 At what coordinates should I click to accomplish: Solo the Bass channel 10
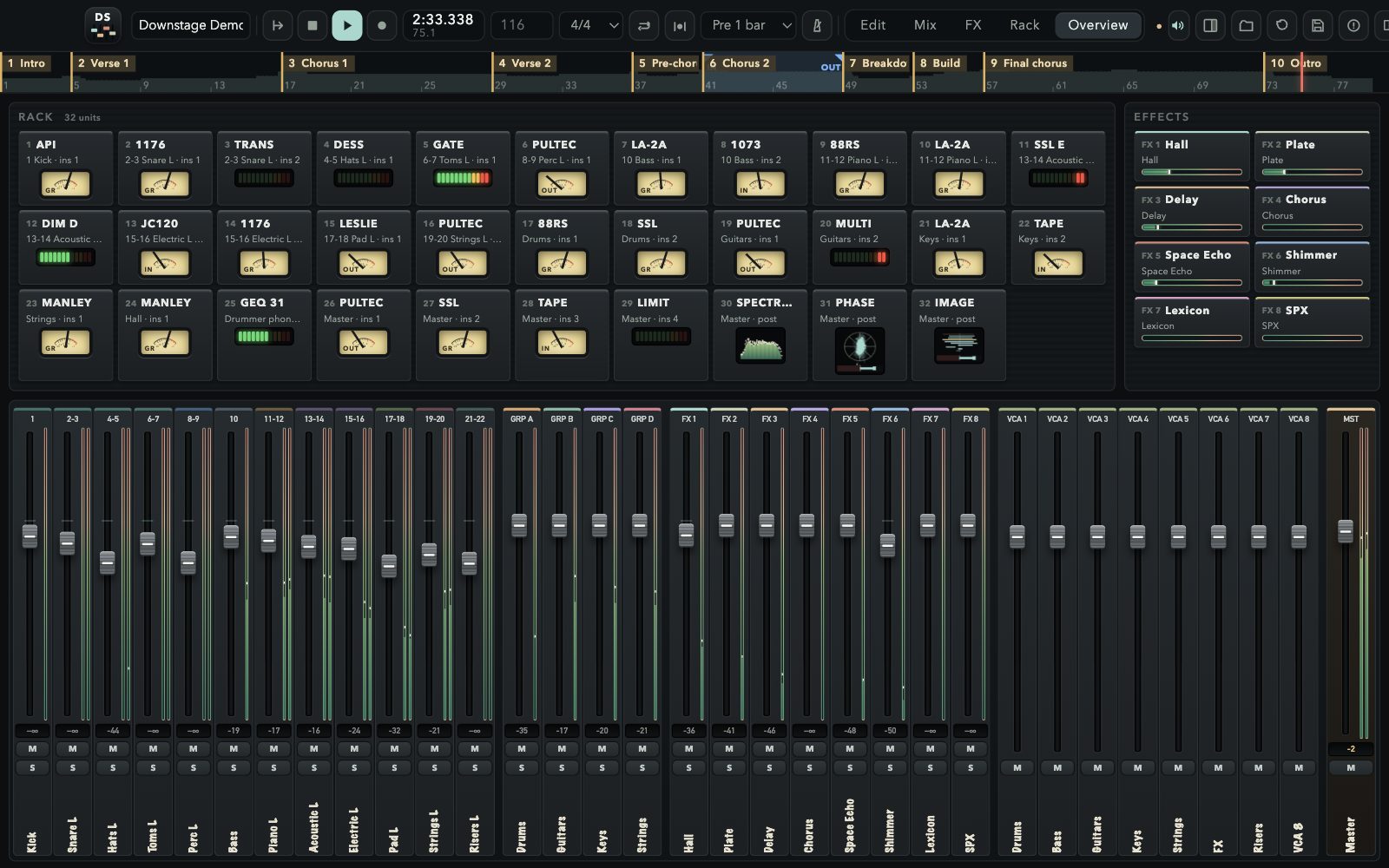(234, 767)
